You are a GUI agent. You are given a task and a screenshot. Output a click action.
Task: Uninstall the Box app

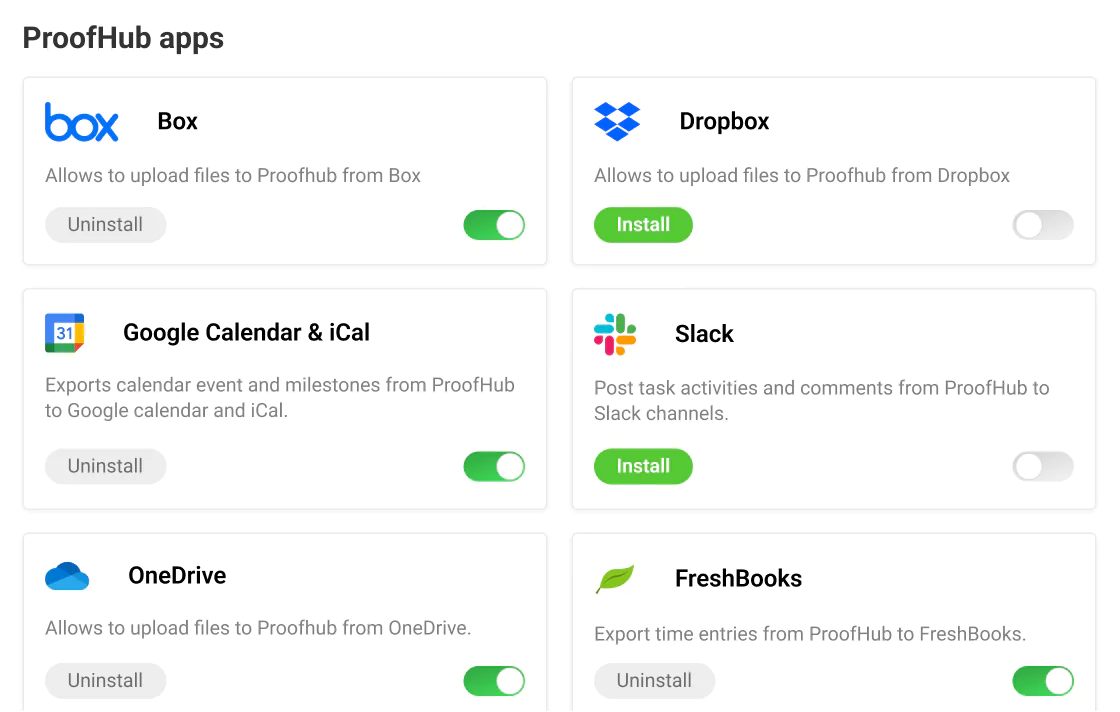[105, 224]
